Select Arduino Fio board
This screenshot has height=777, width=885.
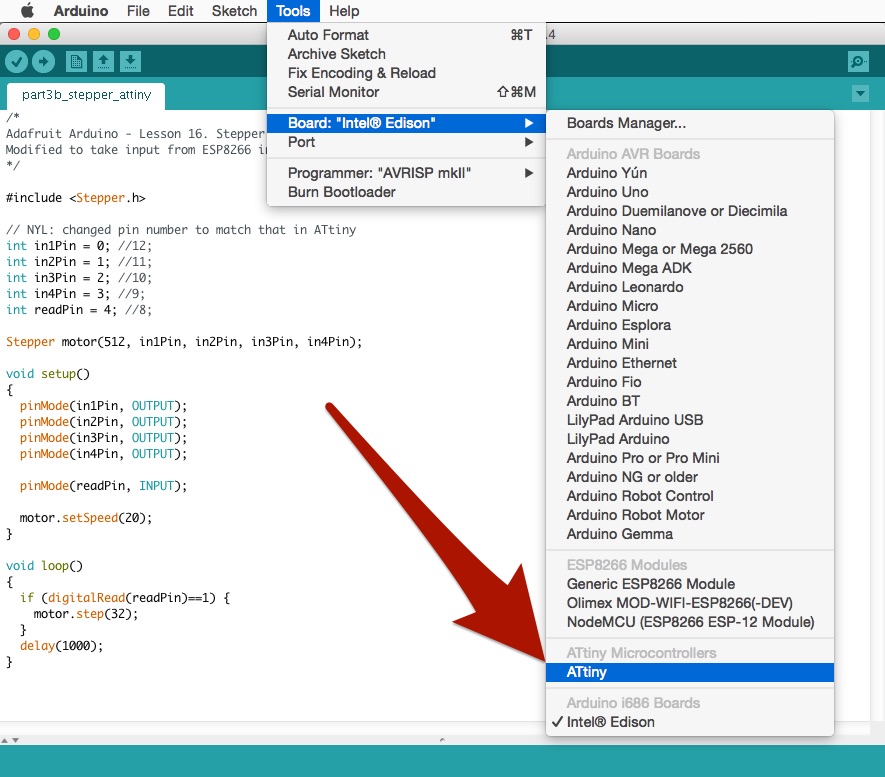690,382
